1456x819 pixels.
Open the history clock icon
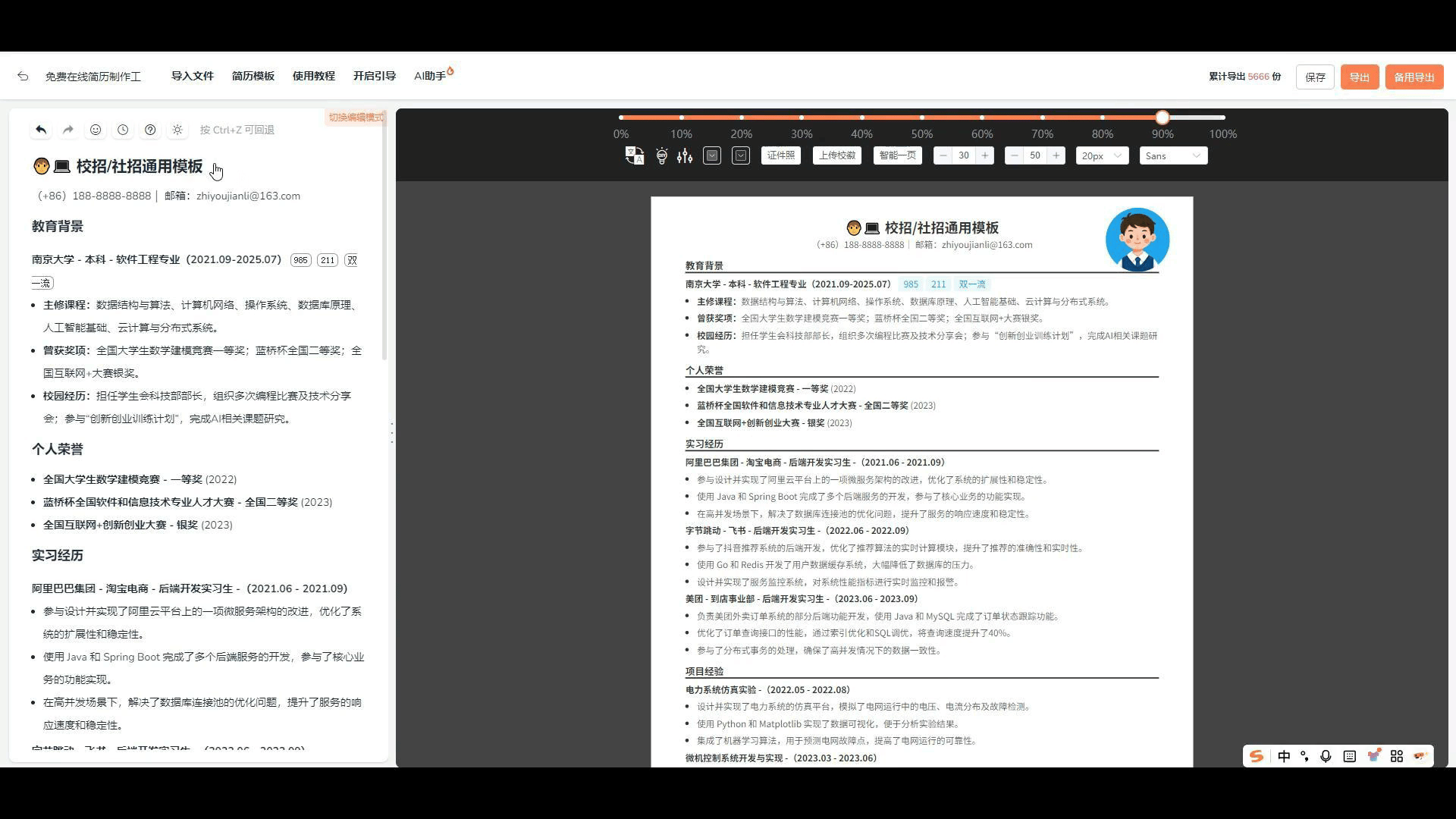pyautogui.click(x=123, y=130)
